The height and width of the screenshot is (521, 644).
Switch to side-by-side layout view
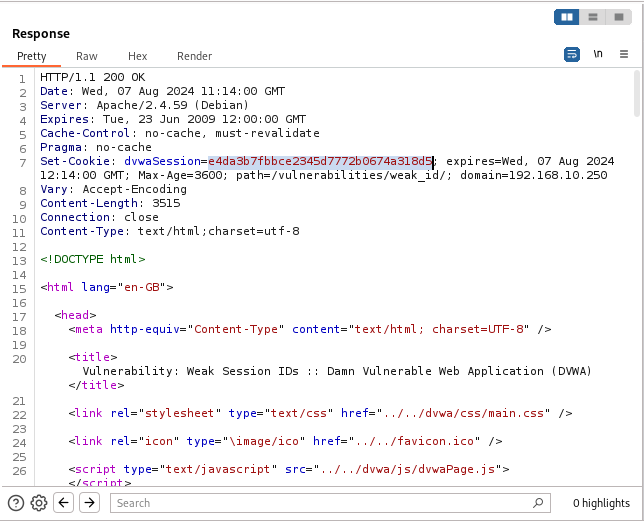tap(567, 17)
